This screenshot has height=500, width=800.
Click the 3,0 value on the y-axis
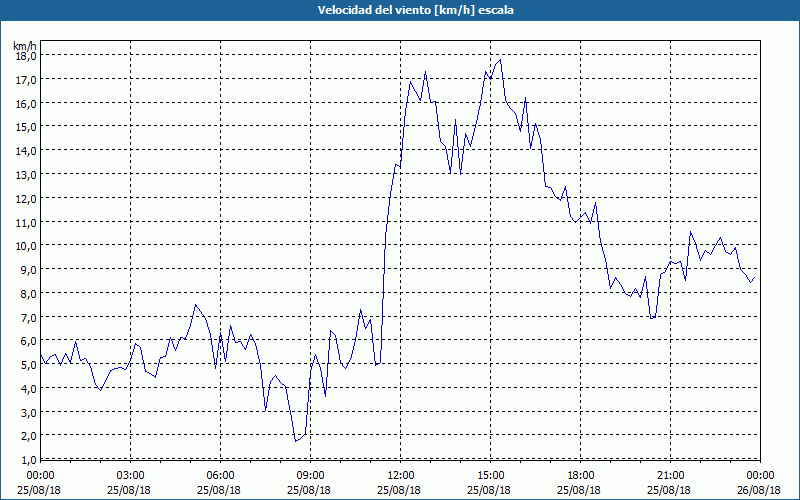tap(28, 413)
